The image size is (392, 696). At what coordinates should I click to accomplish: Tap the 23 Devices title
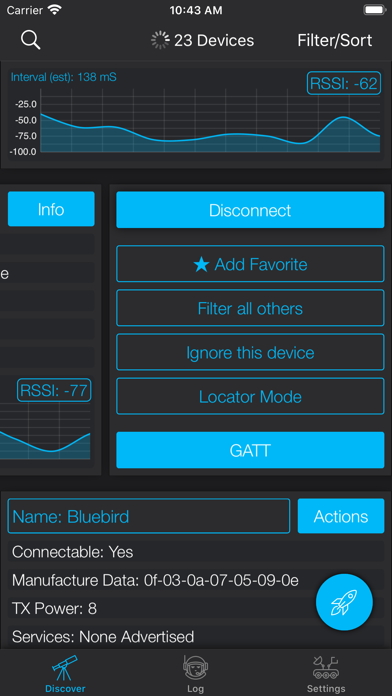pyautogui.click(x=214, y=40)
